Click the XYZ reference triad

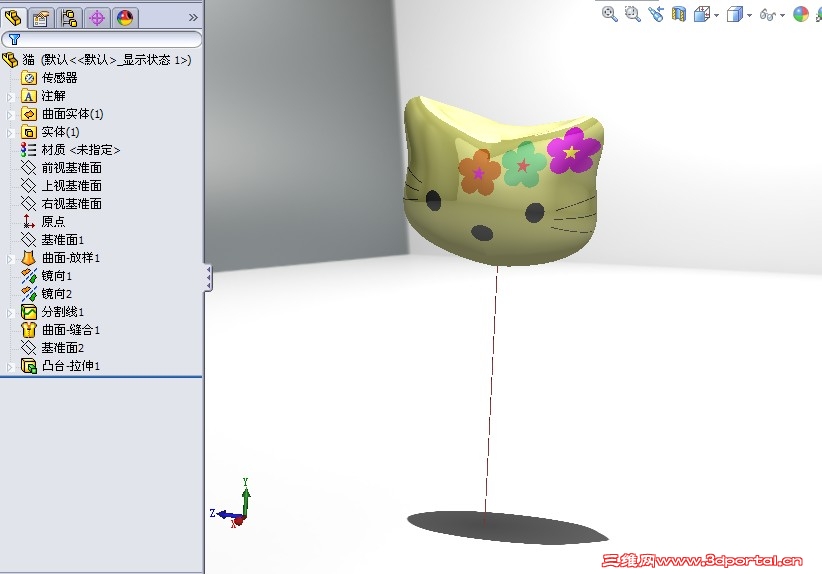[232, 502]
